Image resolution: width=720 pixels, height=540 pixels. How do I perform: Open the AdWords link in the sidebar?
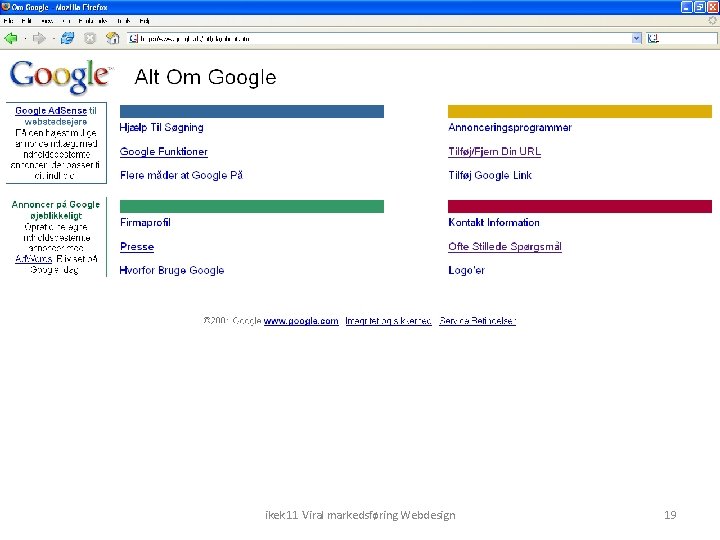33,259
